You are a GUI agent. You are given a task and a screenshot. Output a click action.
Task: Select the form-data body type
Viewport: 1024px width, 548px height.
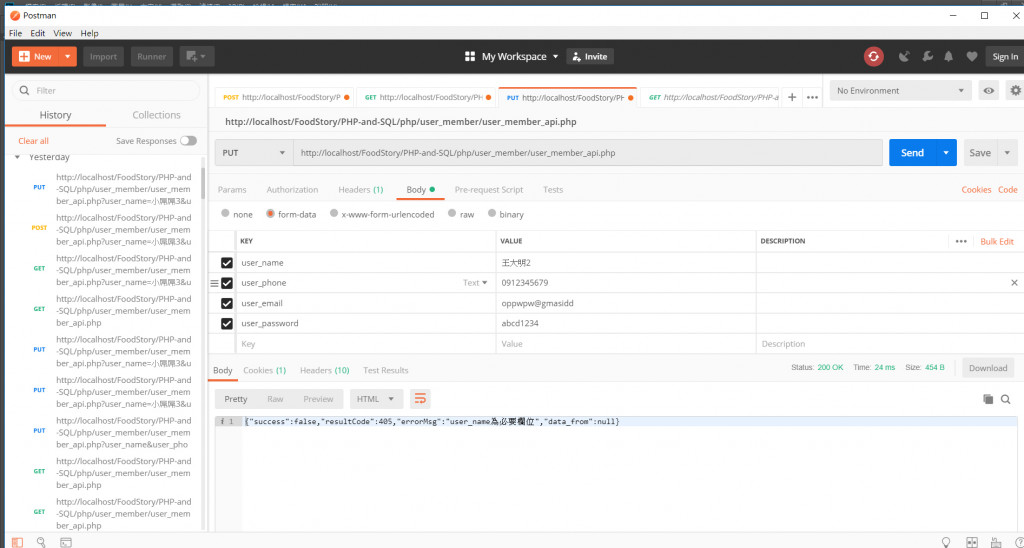point(270,214)
